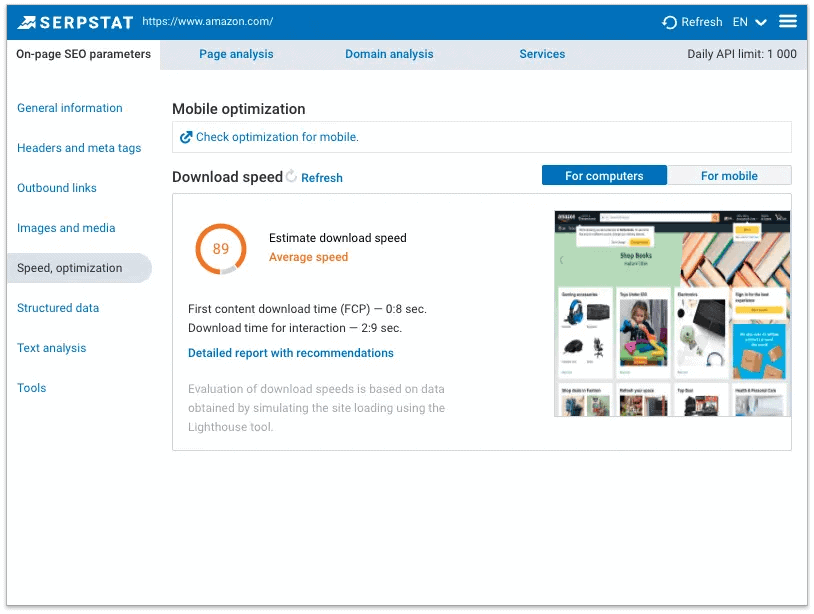Open the Headers and meta tags section
814x614 pixels.
click(79, 148)
